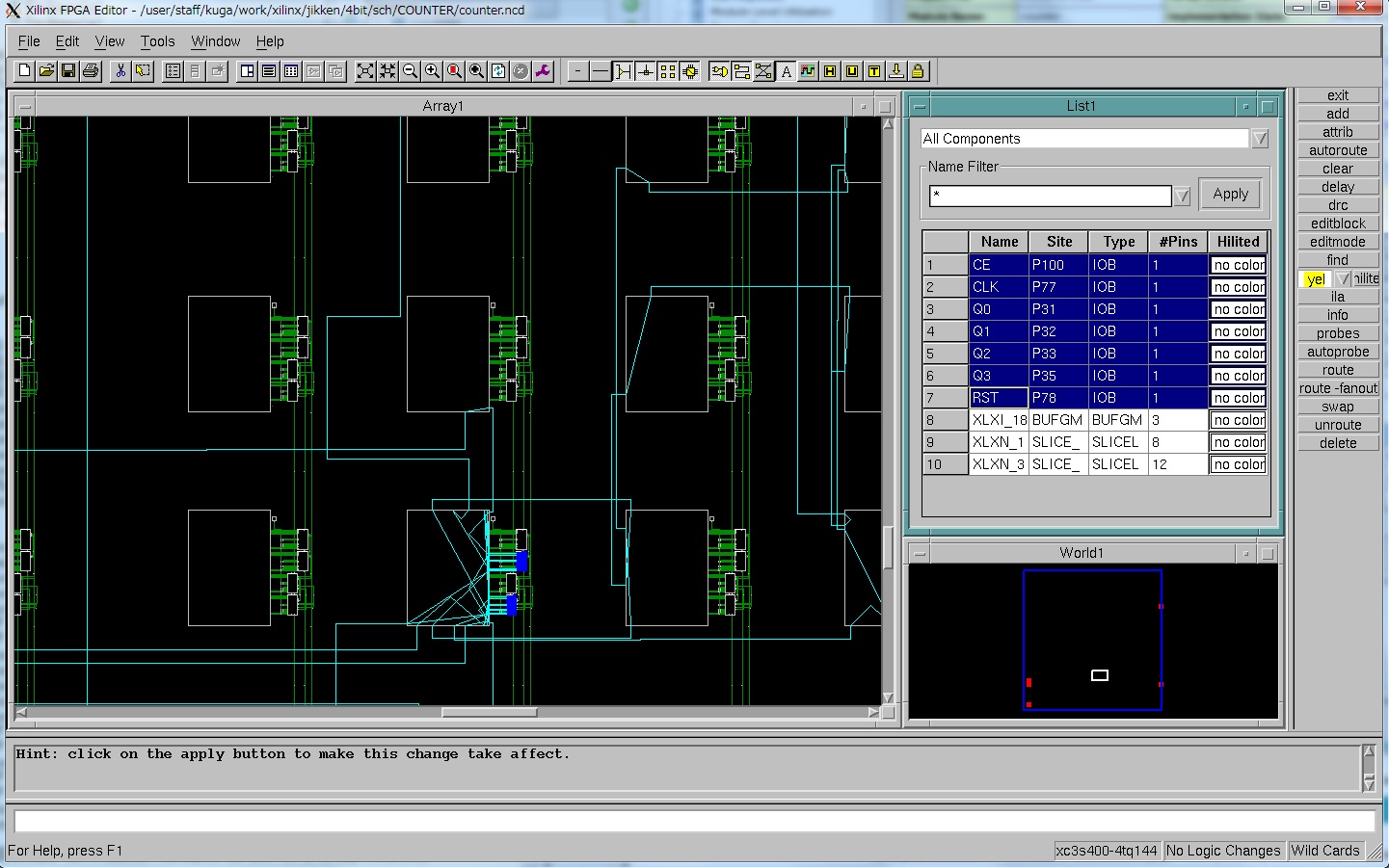The width and height of the screenshot is (1389, 868).
Task: Click the padlock toolbar icon
Action: click(x=919, y=71)
